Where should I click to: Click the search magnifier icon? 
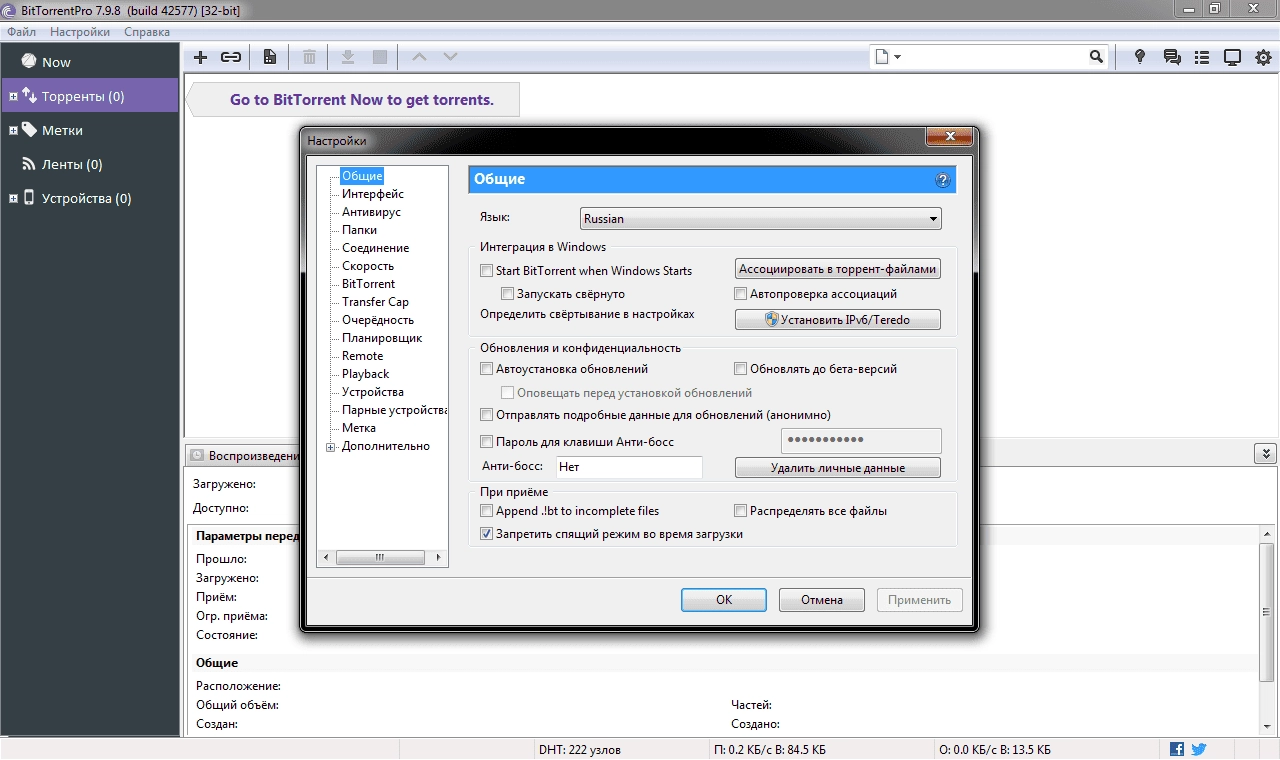click(1097, 57)
